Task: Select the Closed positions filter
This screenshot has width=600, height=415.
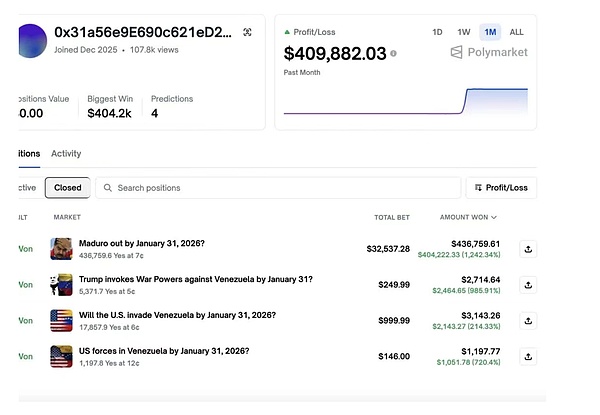Action: pos(68,187)
